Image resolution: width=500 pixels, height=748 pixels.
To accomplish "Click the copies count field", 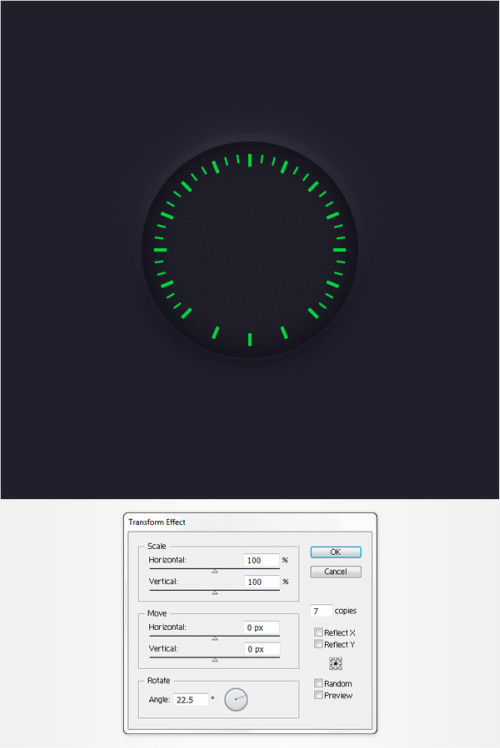I will coord(321,611).
